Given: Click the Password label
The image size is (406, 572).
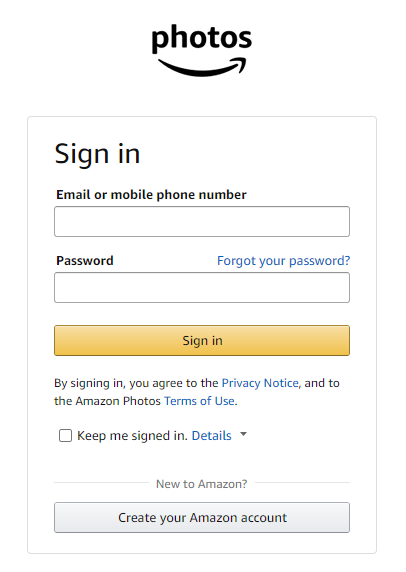Looking at the screenshot, I should (x=85, y=261).
